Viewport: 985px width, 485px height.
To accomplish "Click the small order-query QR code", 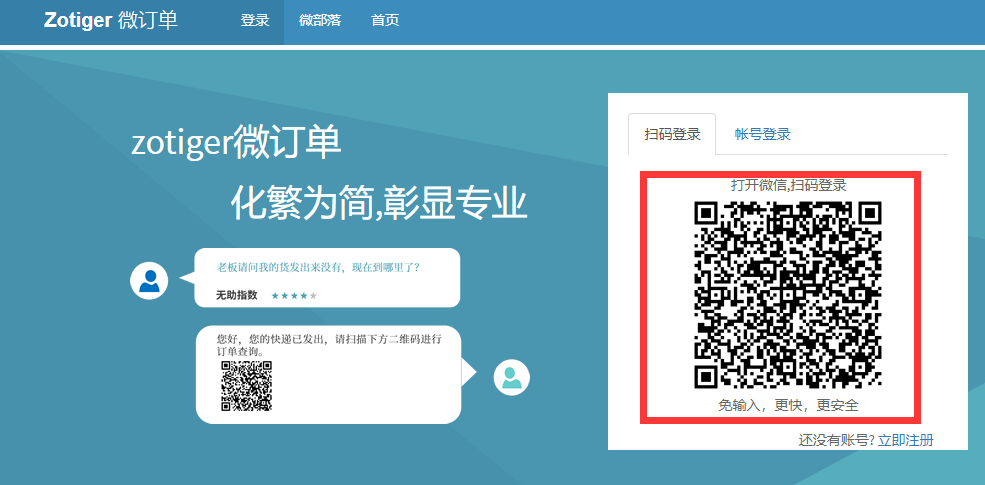I will coord(246,386).
